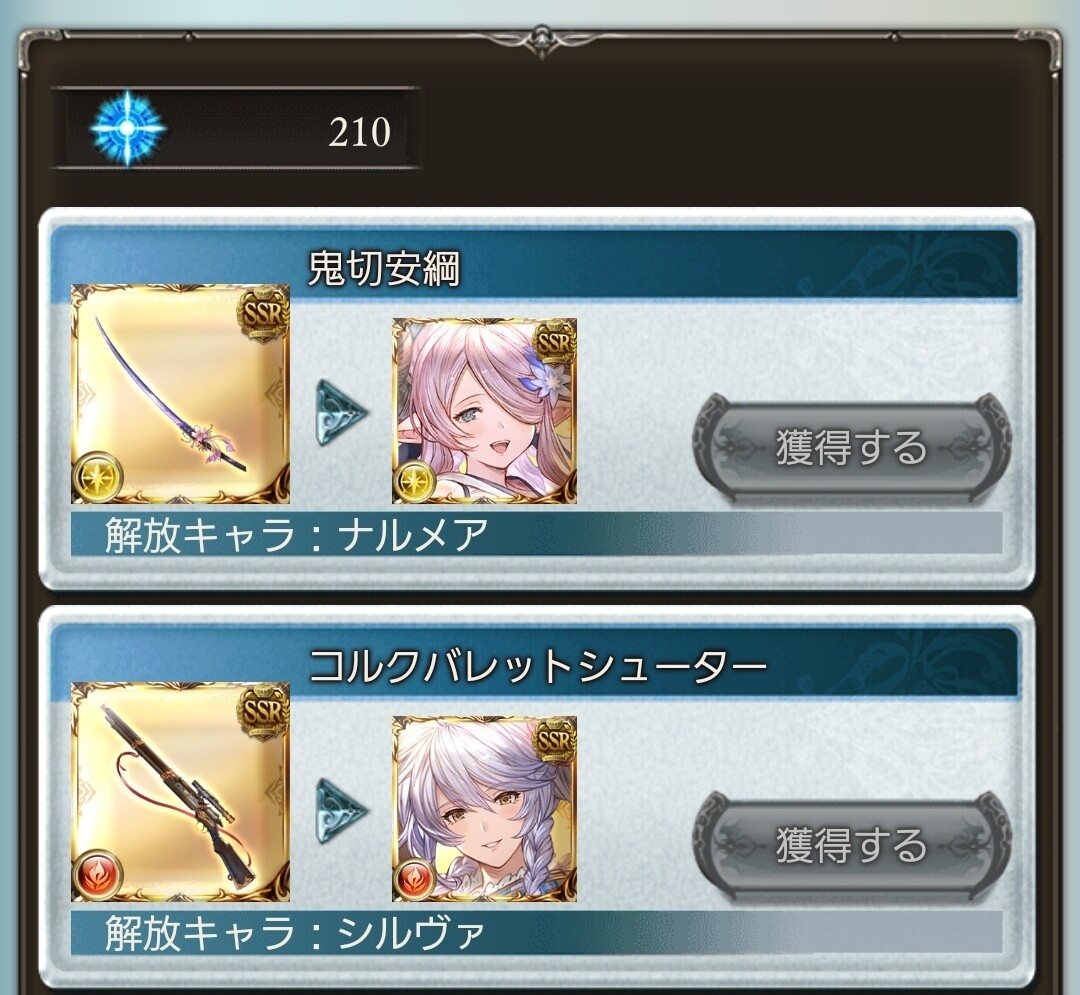
Task: Select the コルクバレットシューター rifle thumbnail
Action: click(x=180, y=792)
